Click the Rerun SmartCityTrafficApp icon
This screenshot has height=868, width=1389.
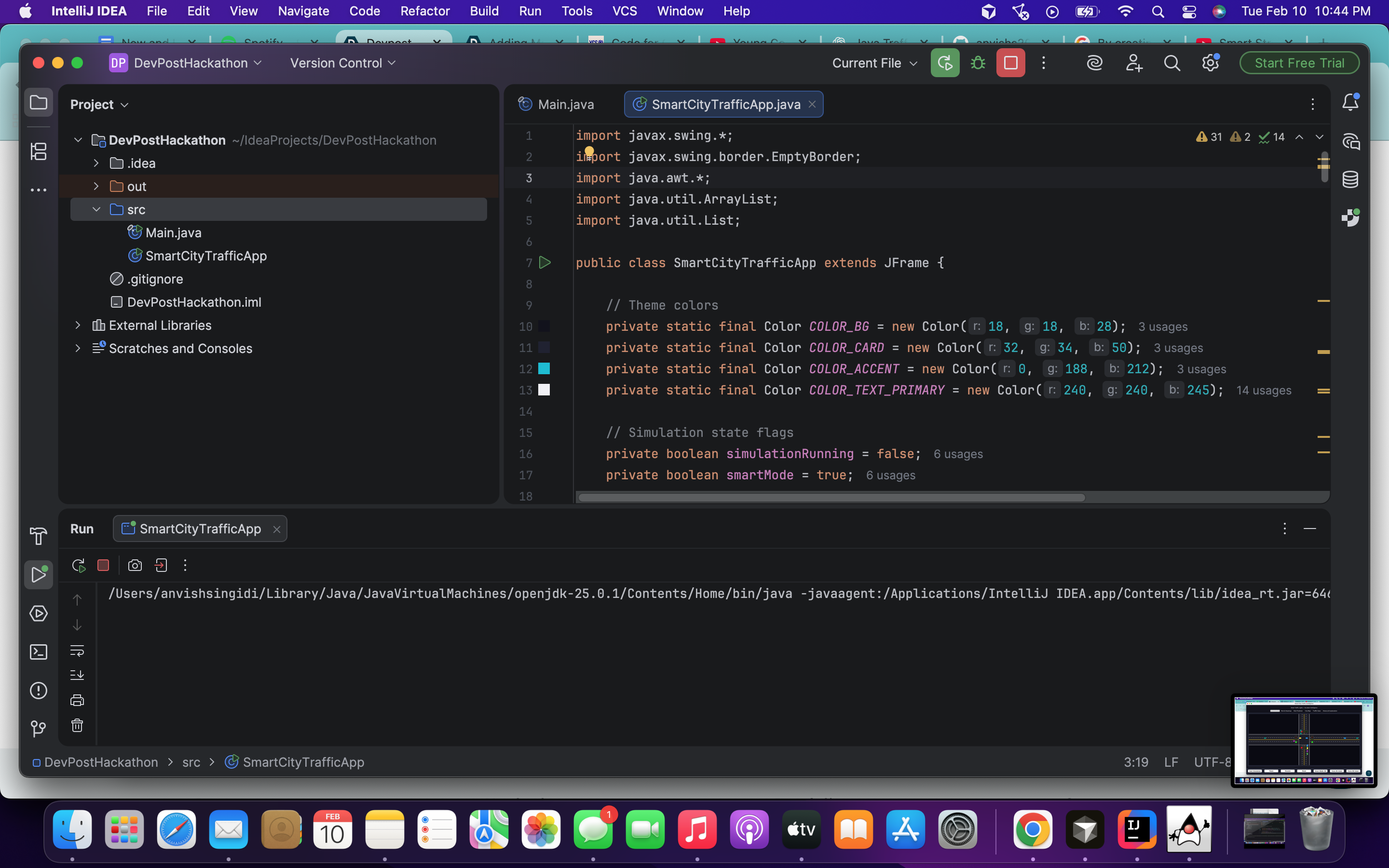pyautogui.click(x=79, y=566)
